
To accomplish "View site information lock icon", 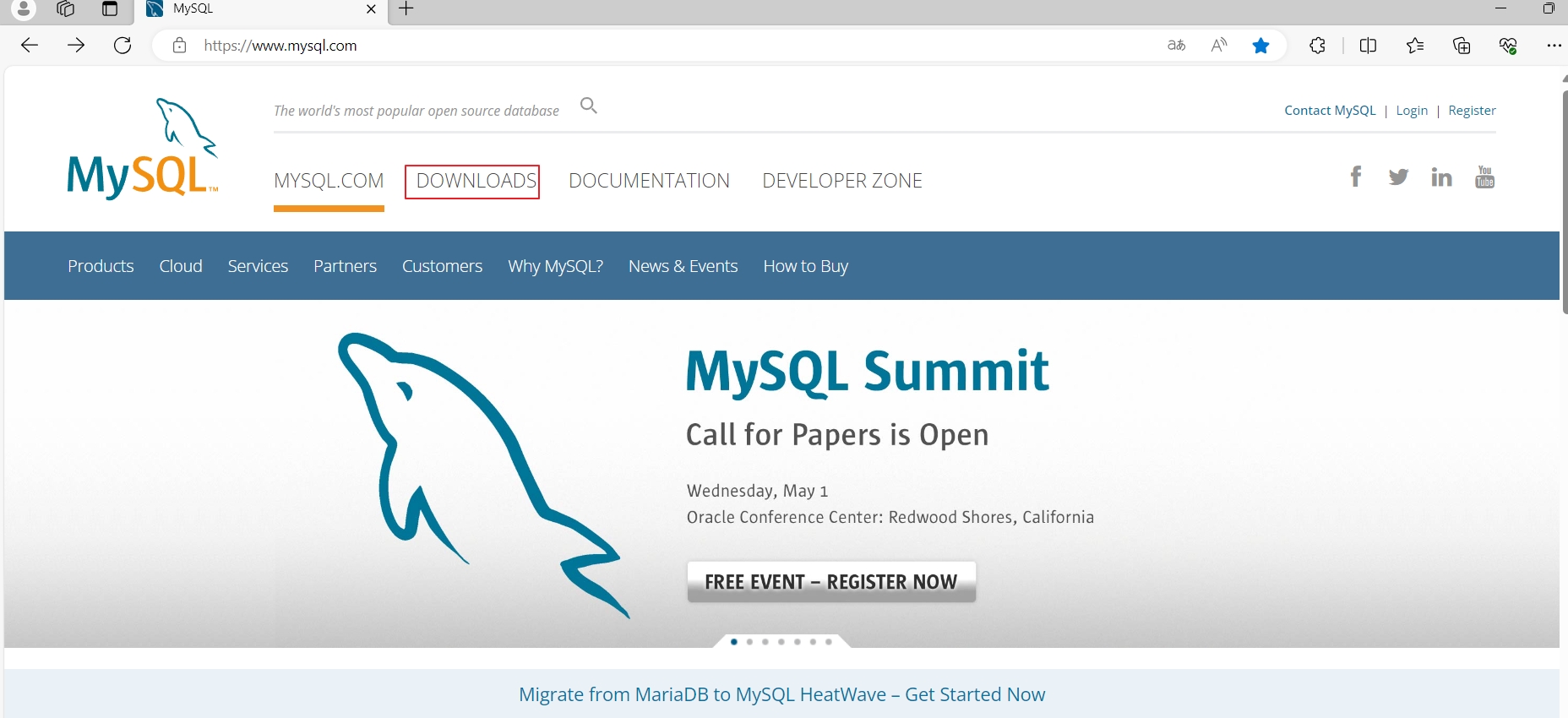I will pos(179,46).
